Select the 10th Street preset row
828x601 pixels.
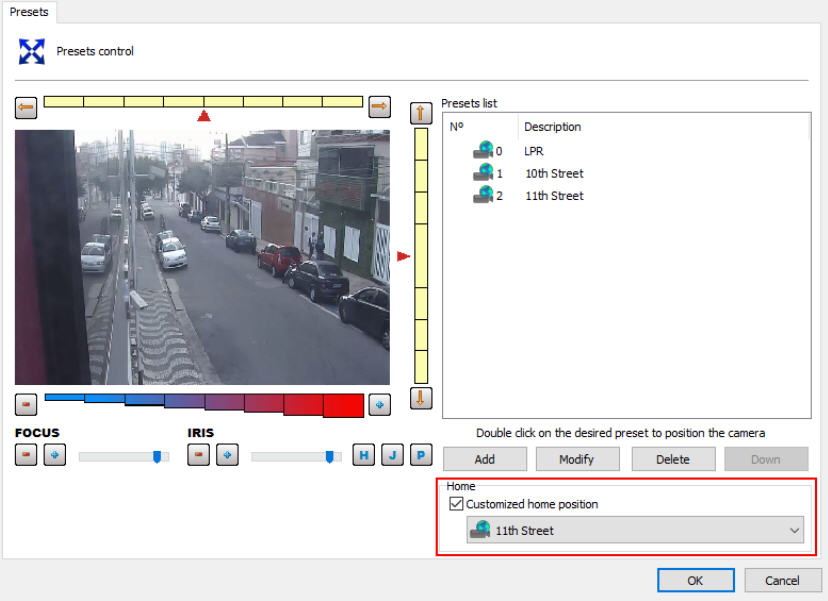[x=625, y=173]
